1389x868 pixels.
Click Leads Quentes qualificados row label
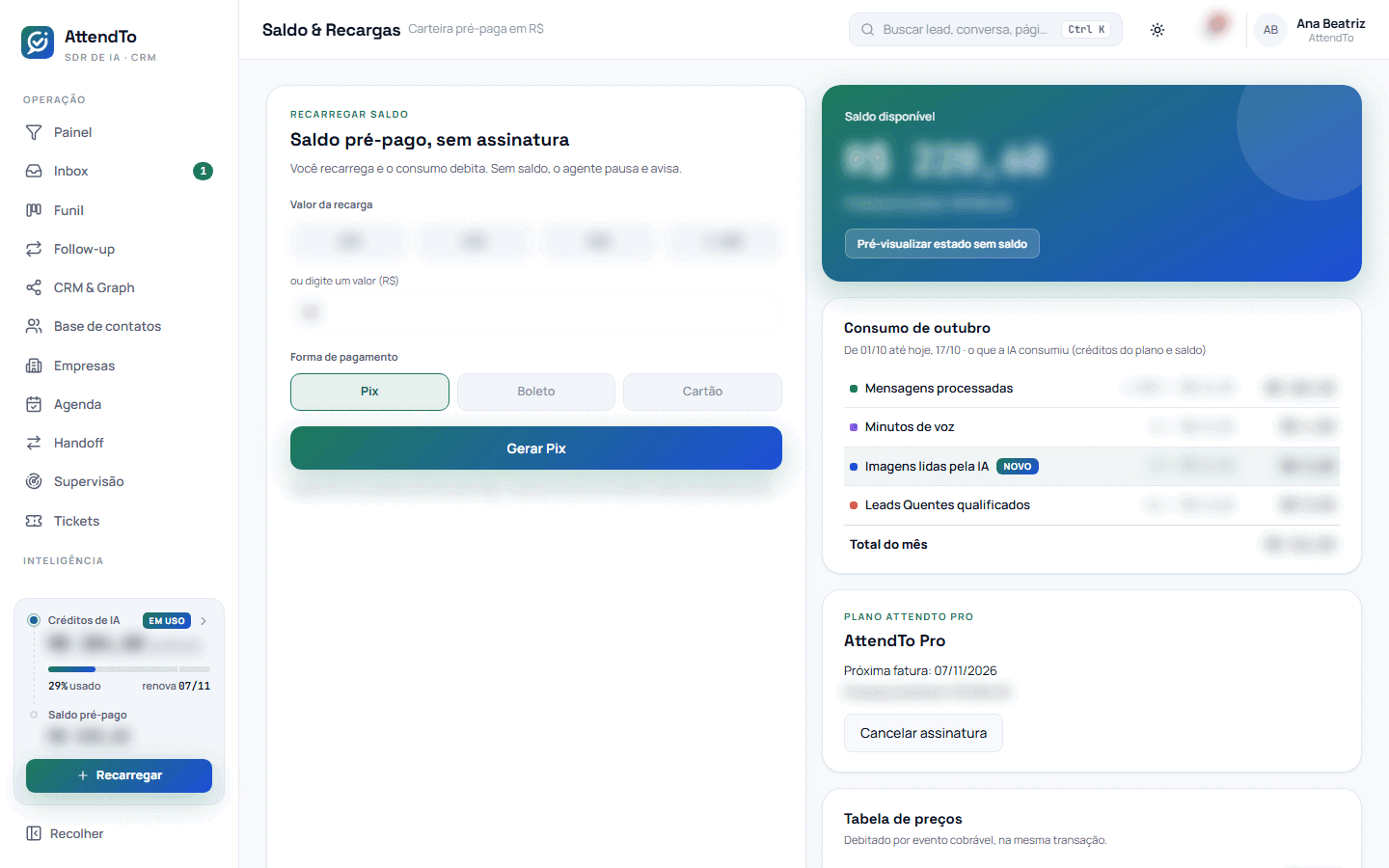point(947,505)
